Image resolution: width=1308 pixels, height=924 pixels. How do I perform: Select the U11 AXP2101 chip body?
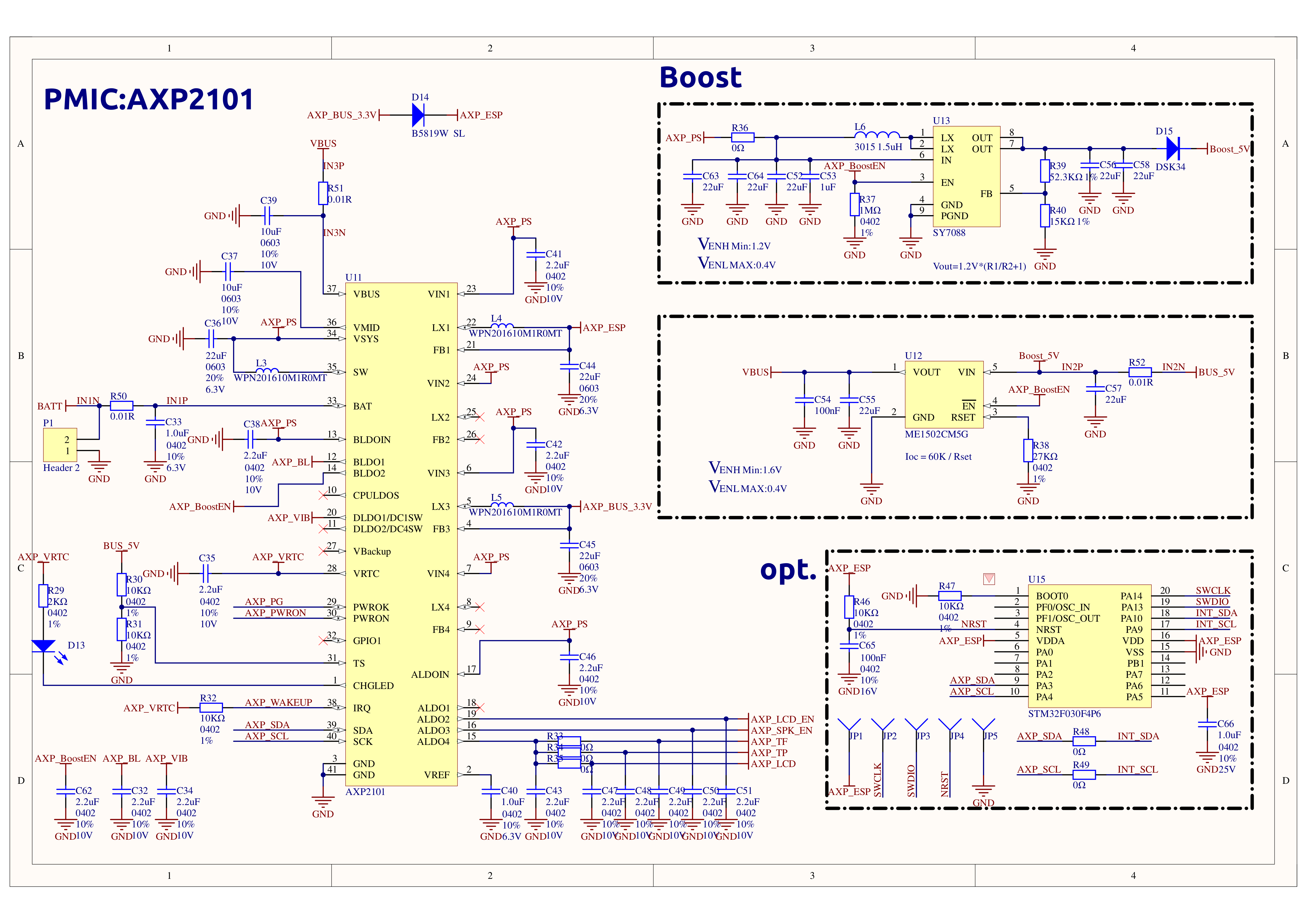[401, 534]
